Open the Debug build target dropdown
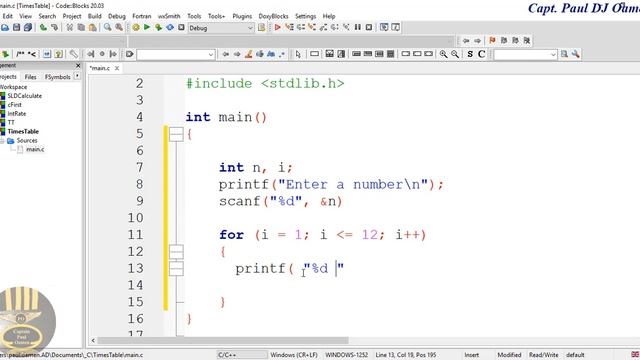This screenshot has height=360, width=640. (221, 28)
